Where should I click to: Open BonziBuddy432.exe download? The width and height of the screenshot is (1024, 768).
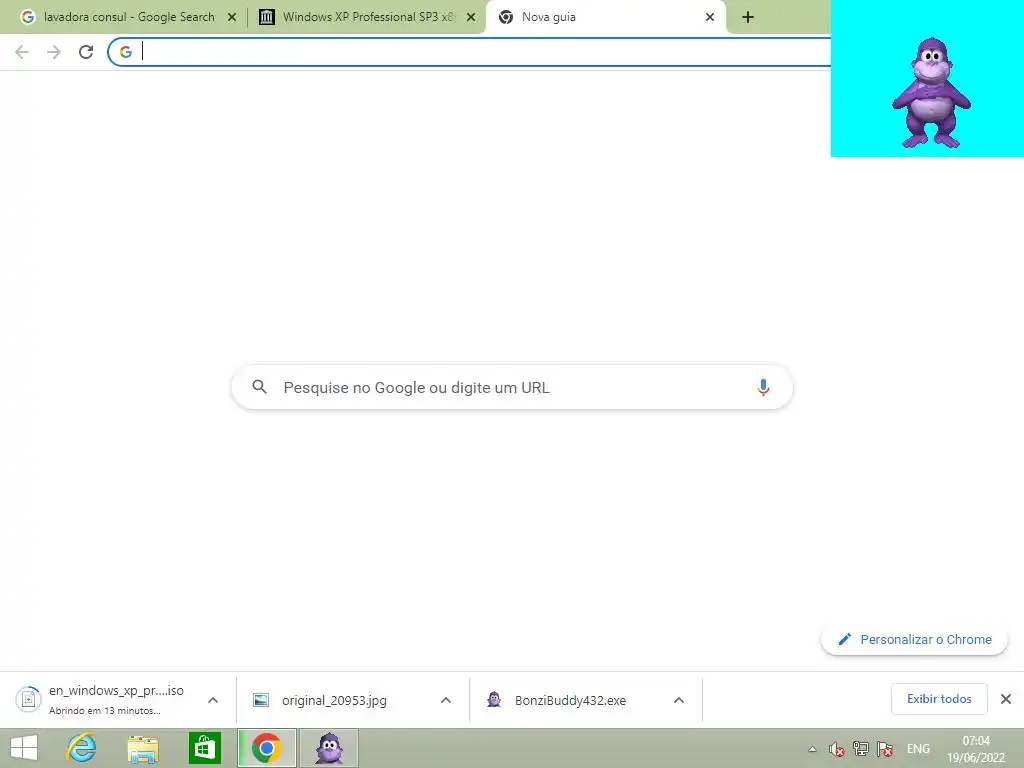(569, 700)
